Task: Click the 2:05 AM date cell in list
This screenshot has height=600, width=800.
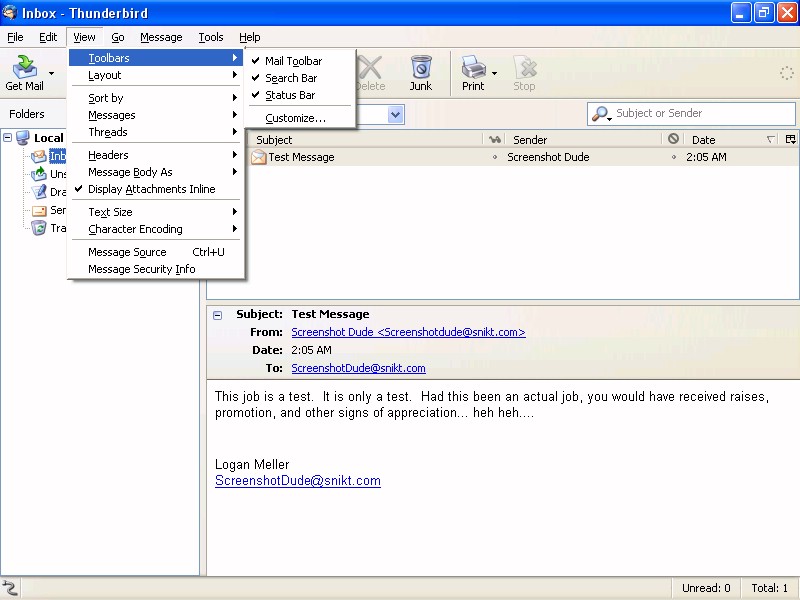Action: click(x=706, y=157)
